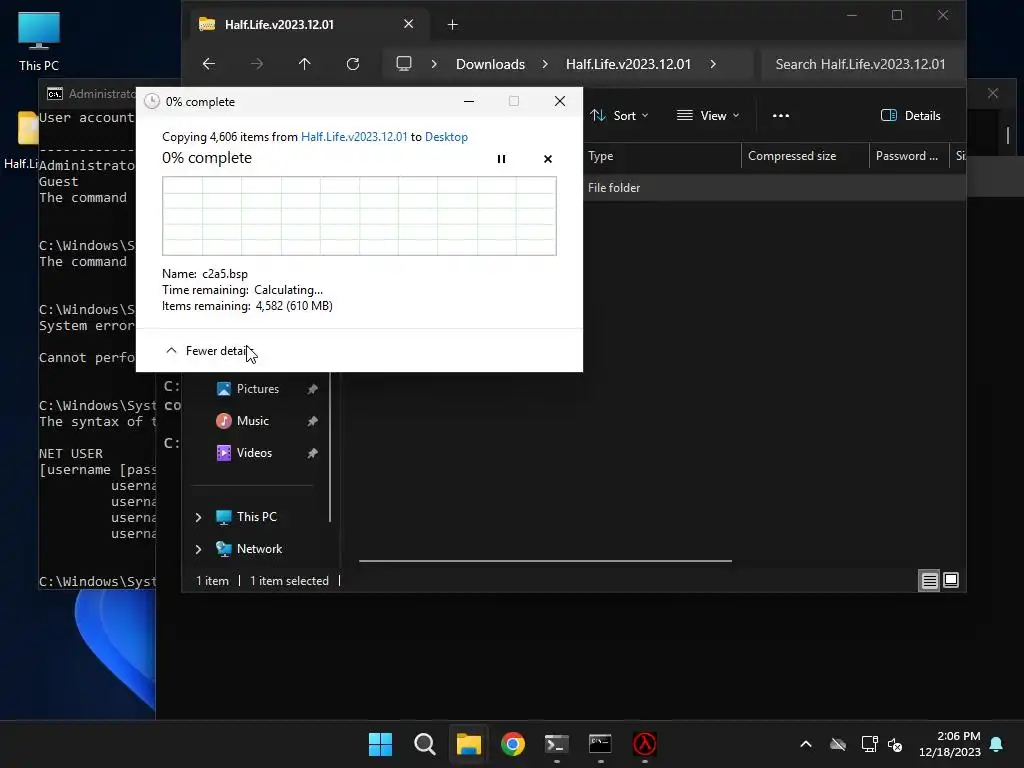This screenshot has width=1024, height=768.
Task: Open Half-Life lambda app on taskbar
Action: pyautogui.click(x=645, y=744)
